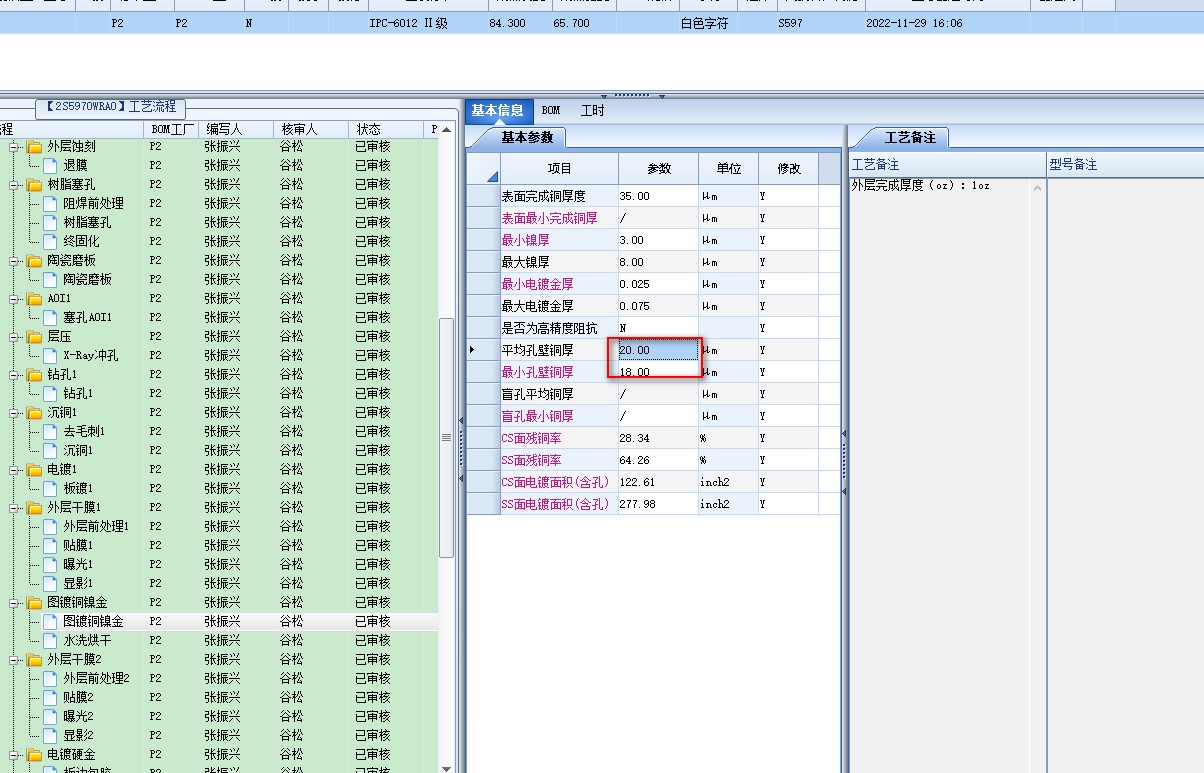Collapse the 陶瓷磨板 folder node
Screen dimensions: 1204x773
point(15,261)
